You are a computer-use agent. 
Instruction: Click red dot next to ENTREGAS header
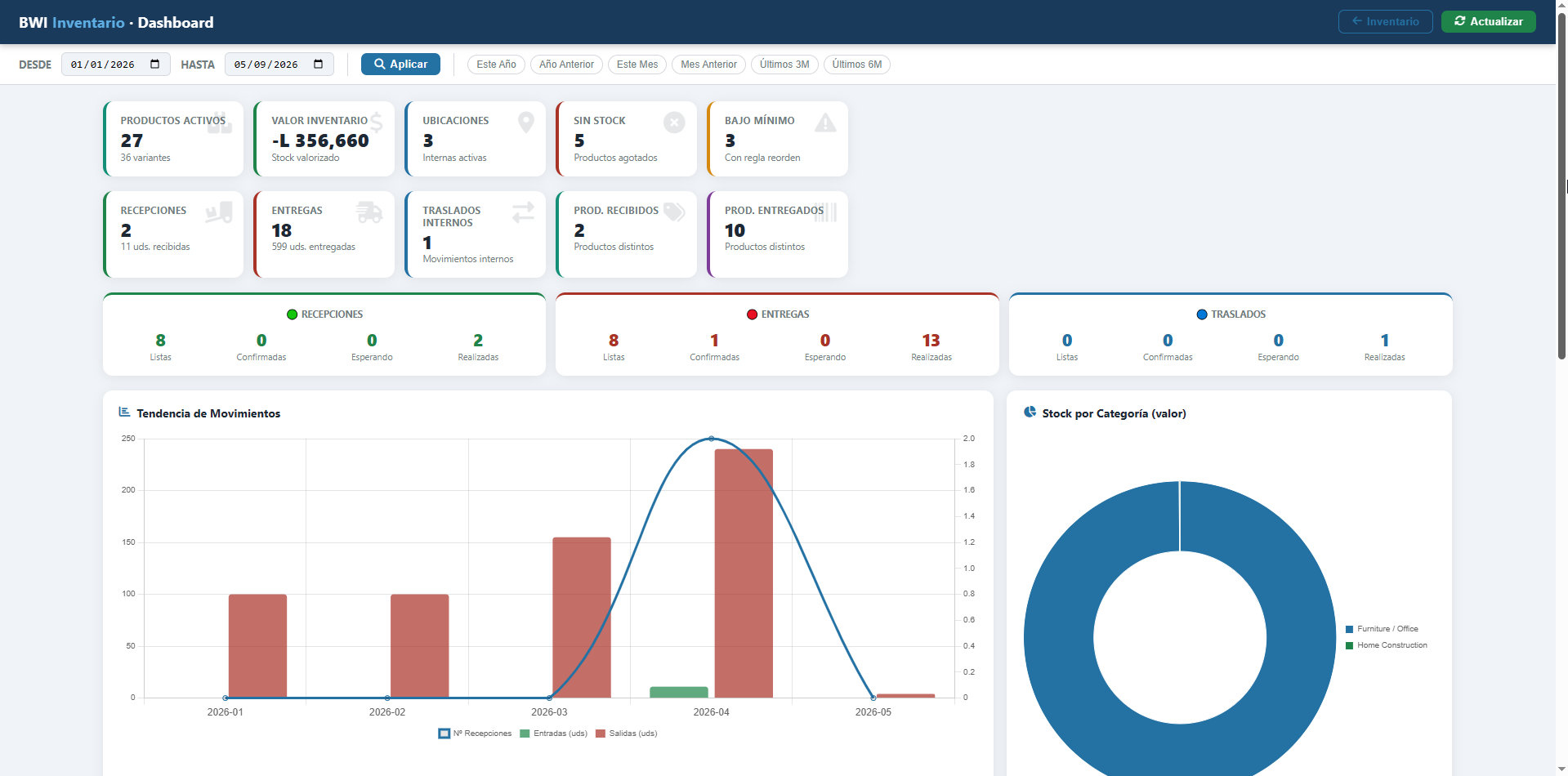click(x=752, y=314)
